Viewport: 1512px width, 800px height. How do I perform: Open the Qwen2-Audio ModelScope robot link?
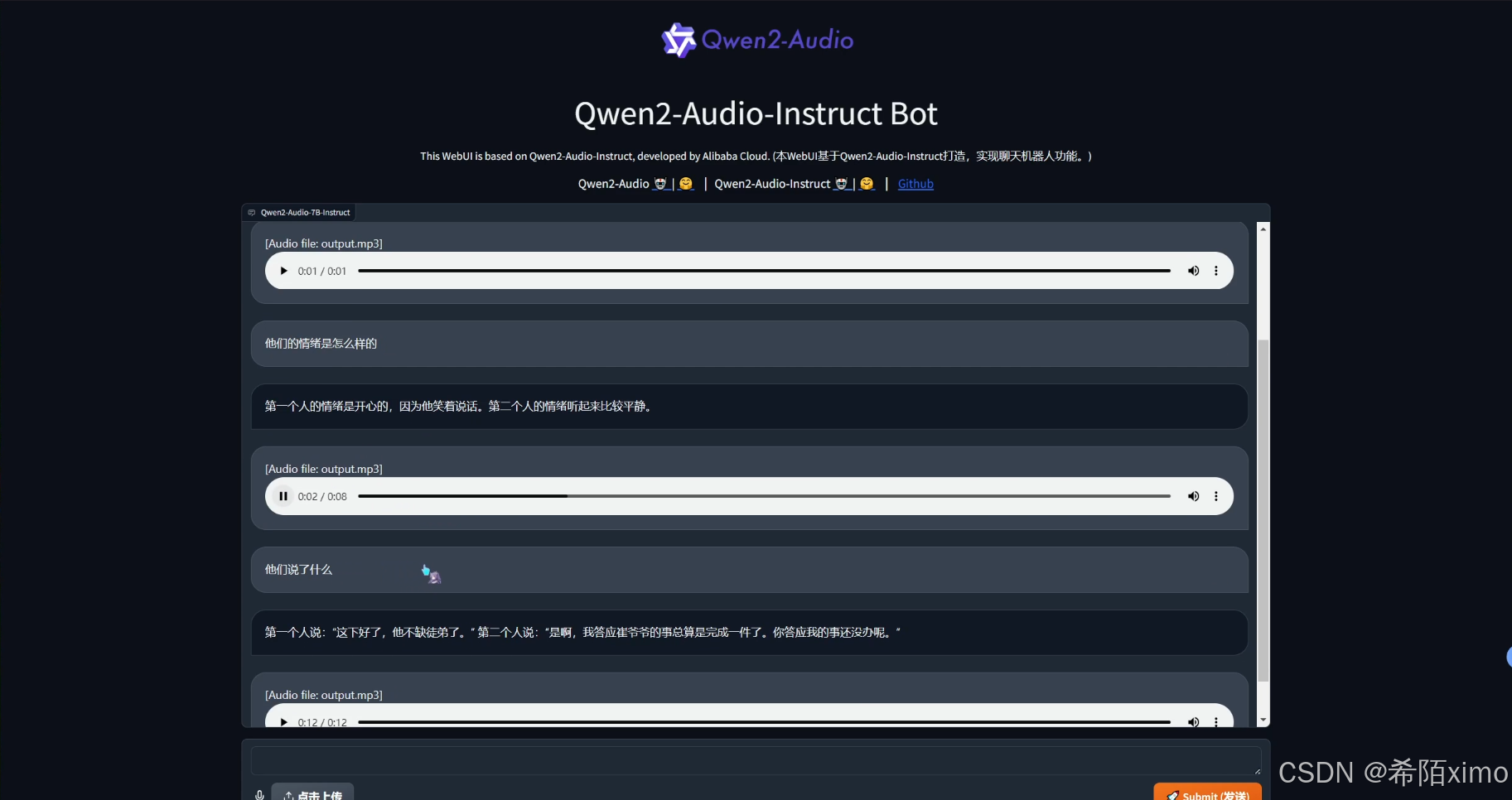(x=660, y=184)
